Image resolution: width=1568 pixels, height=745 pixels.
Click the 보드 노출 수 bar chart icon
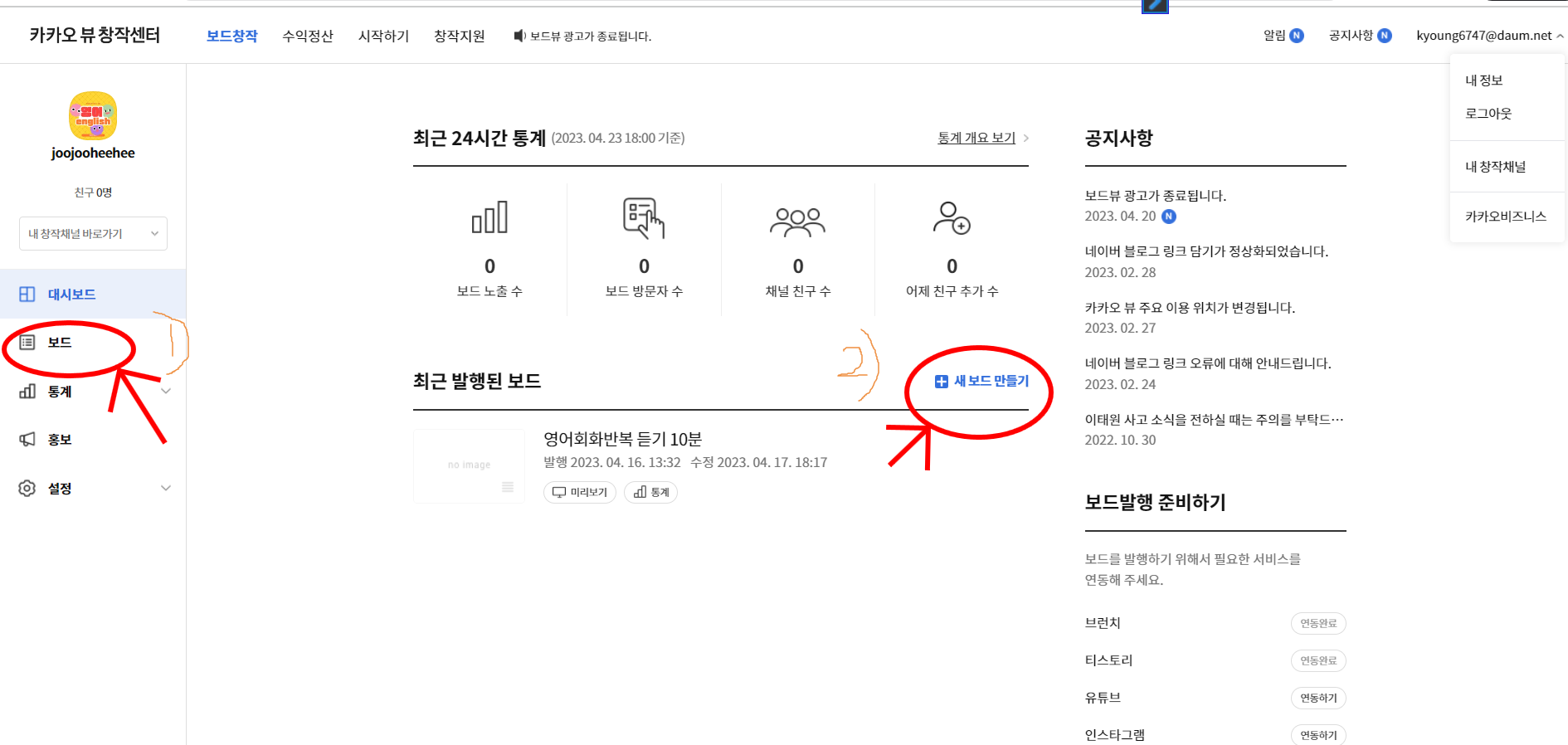(x=489, y=218)
